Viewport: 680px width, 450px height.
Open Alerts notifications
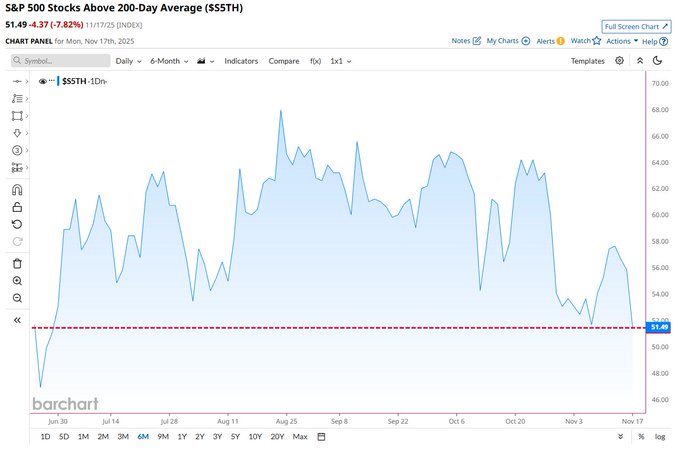550,41
